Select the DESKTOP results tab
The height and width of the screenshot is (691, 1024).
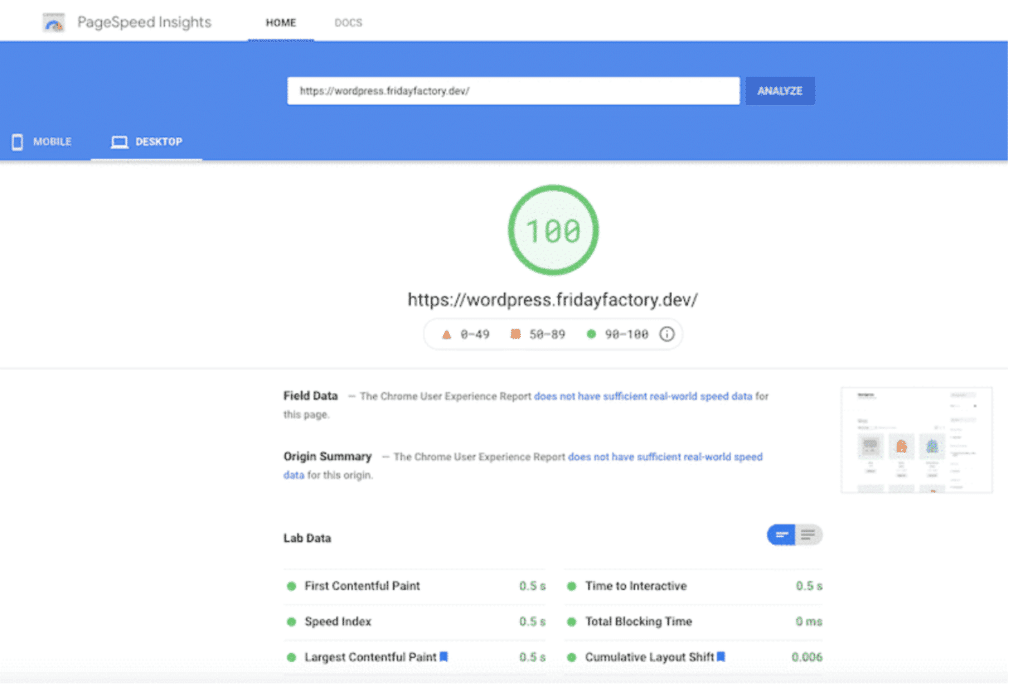149,144
